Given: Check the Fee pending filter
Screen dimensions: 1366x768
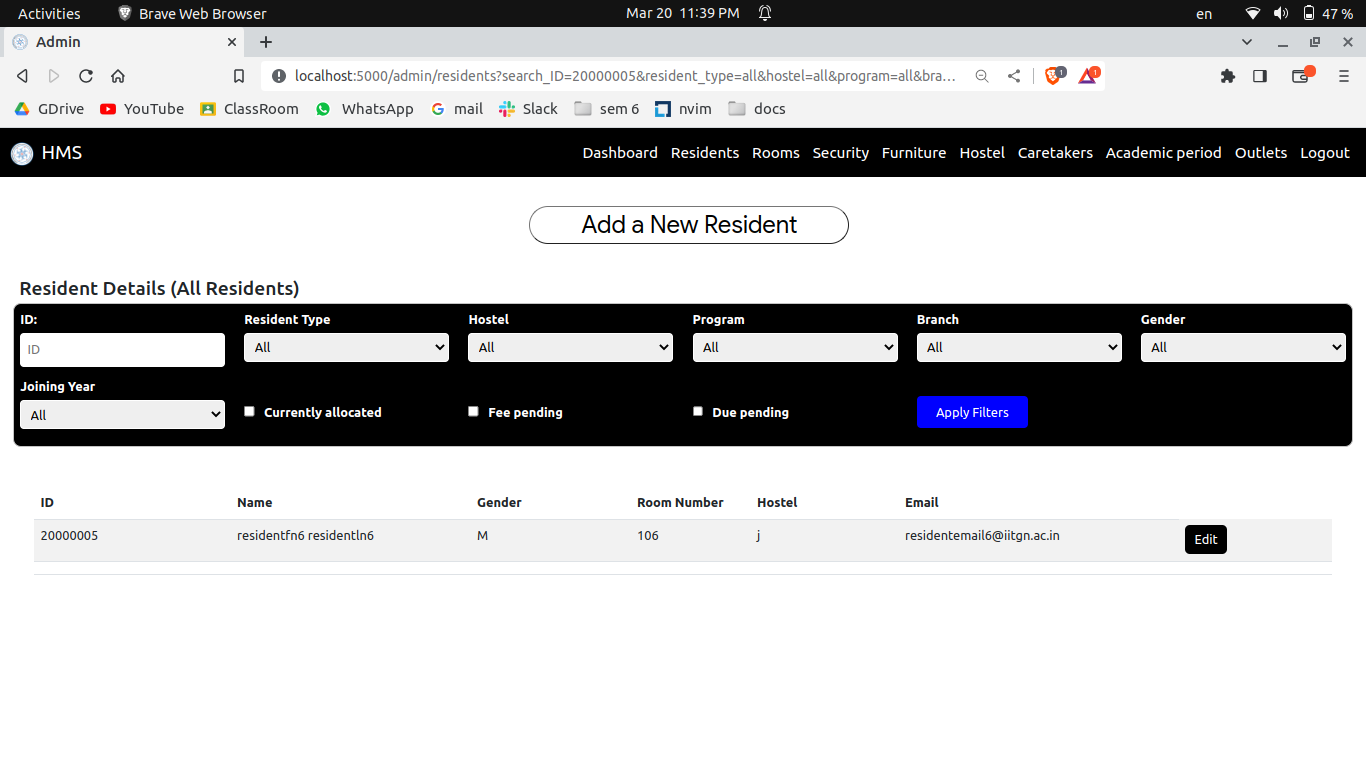Looking at the screenshot, I should click(x=473, y=411).
